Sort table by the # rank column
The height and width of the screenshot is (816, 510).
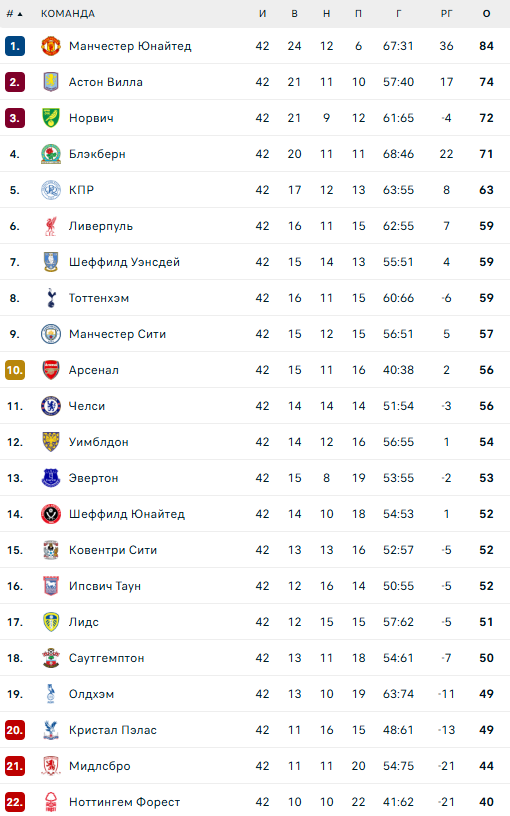click(14, 14)
